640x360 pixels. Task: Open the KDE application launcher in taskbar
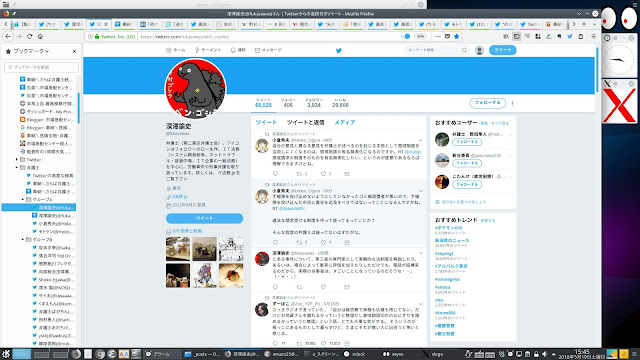point(5,354)
